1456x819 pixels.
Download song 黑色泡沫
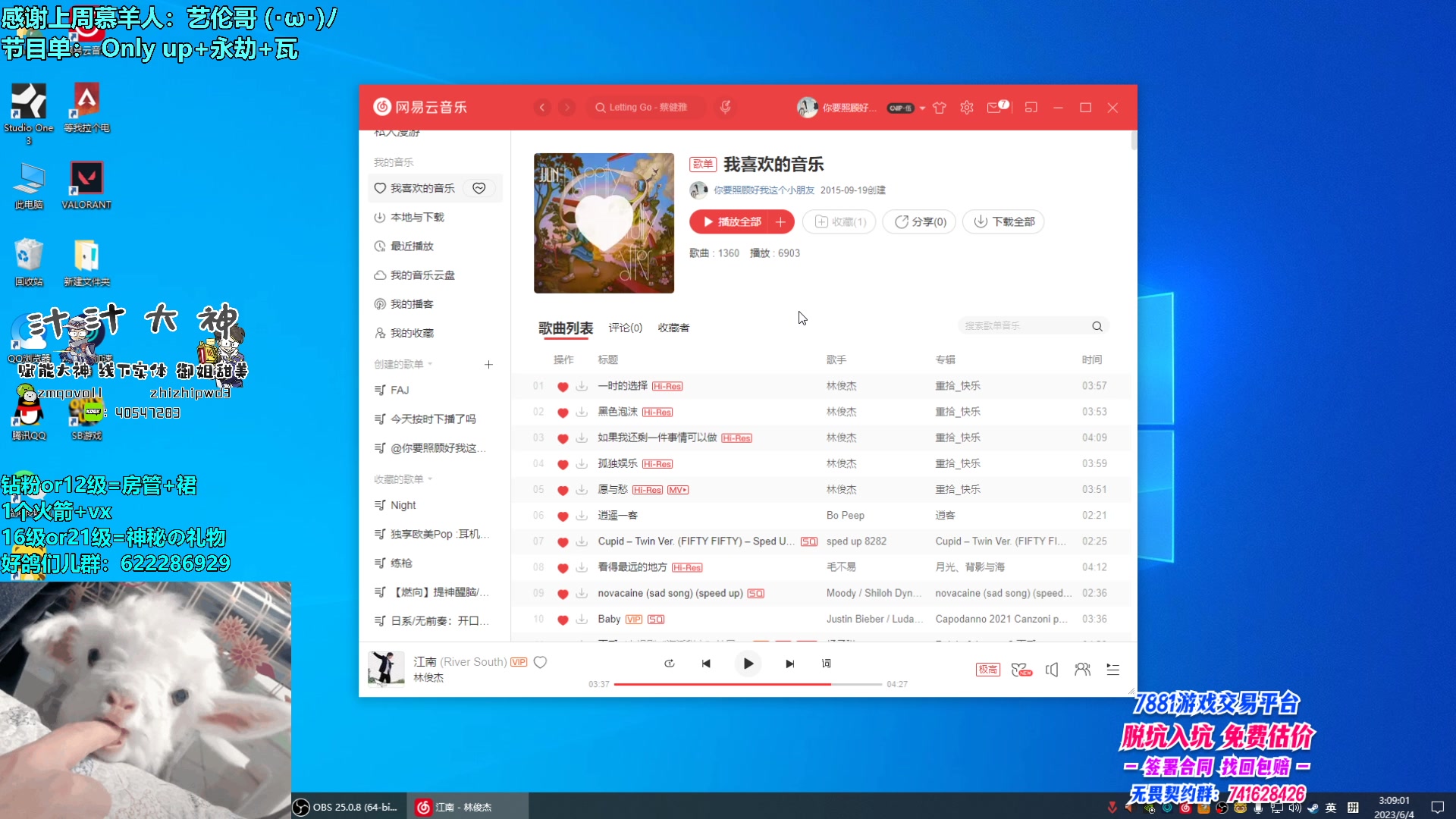tap(582, 413)
